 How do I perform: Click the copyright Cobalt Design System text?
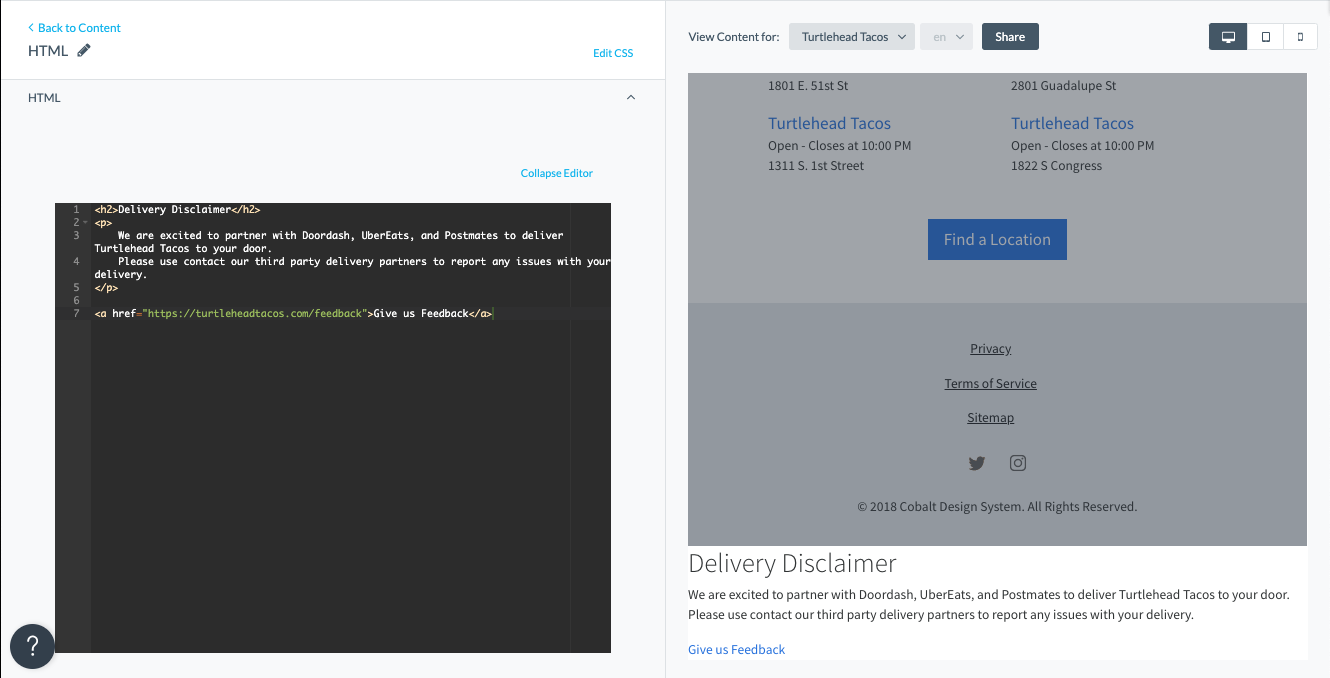coord(997,507)
